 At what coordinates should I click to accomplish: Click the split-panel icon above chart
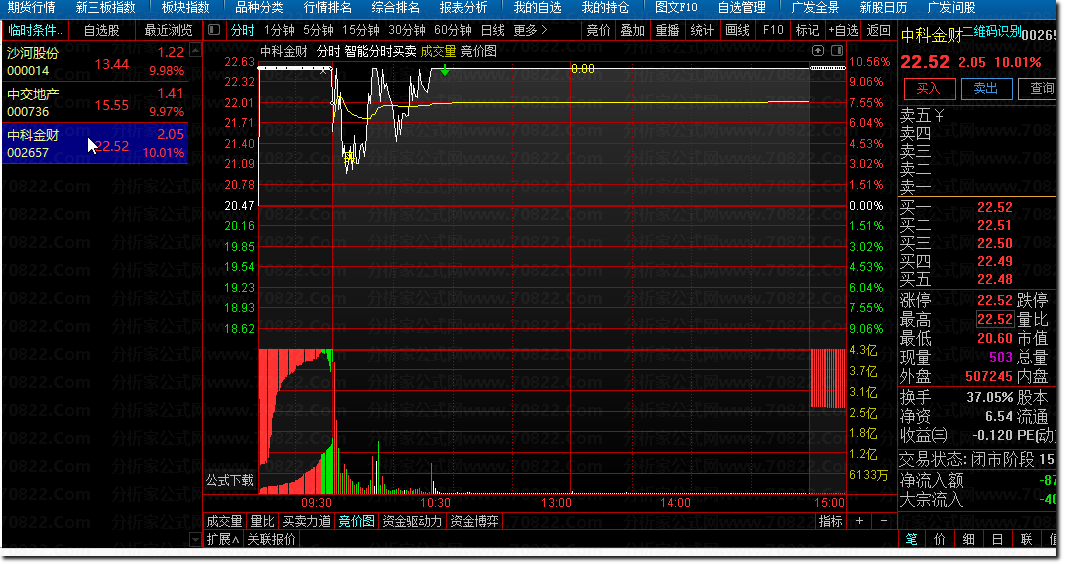(837, 51)
